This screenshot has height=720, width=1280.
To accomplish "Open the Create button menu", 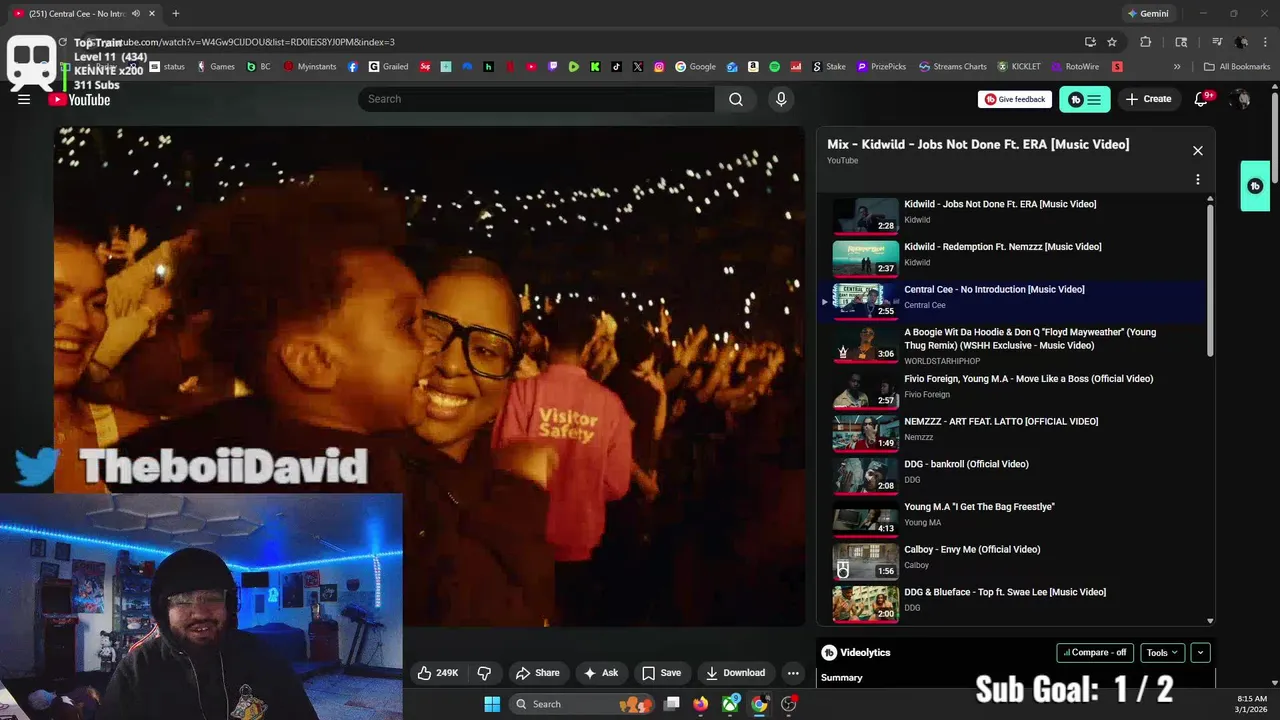I will click(x=1148, y=99).
